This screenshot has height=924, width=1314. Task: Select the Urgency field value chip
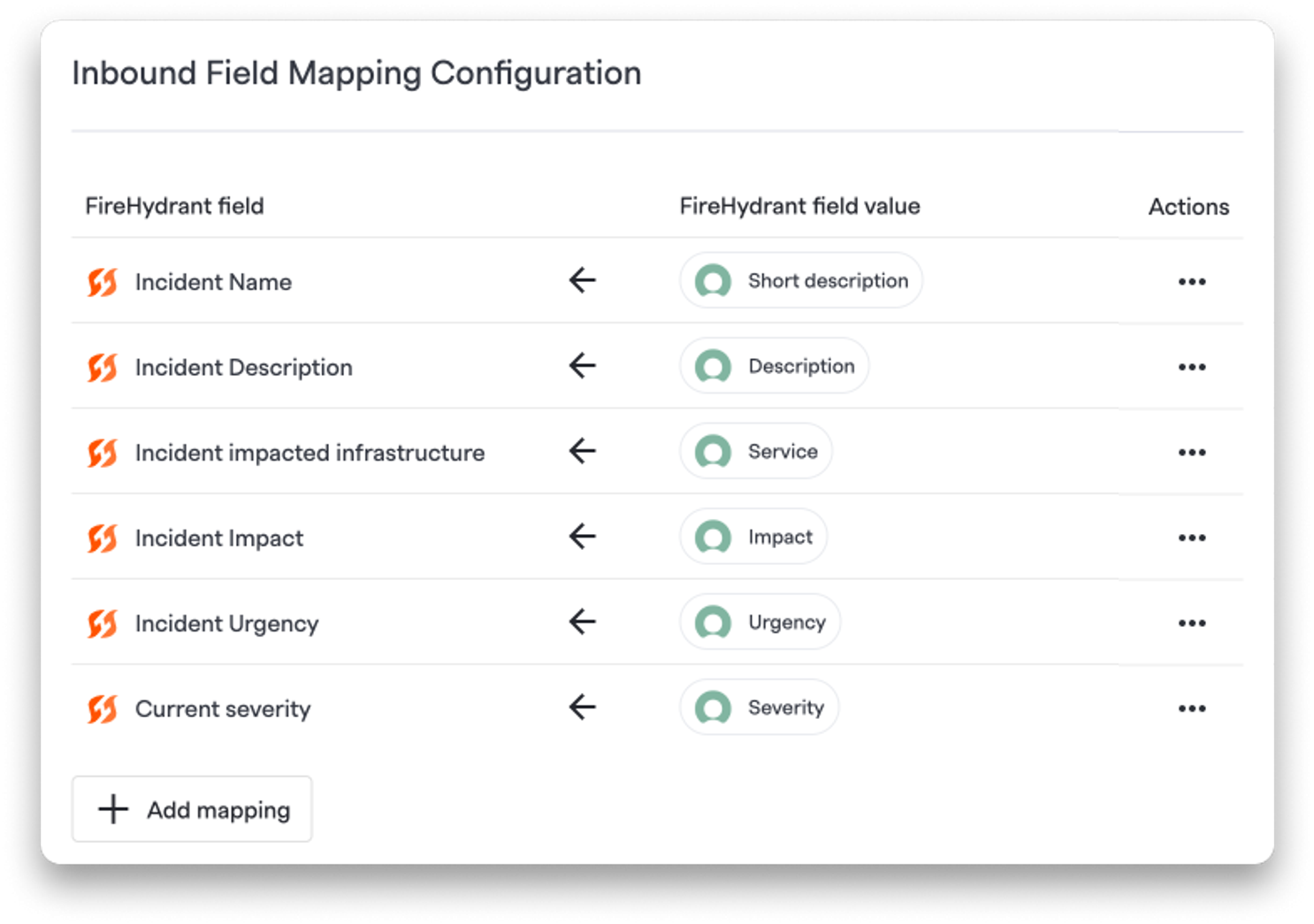[760, 622]
